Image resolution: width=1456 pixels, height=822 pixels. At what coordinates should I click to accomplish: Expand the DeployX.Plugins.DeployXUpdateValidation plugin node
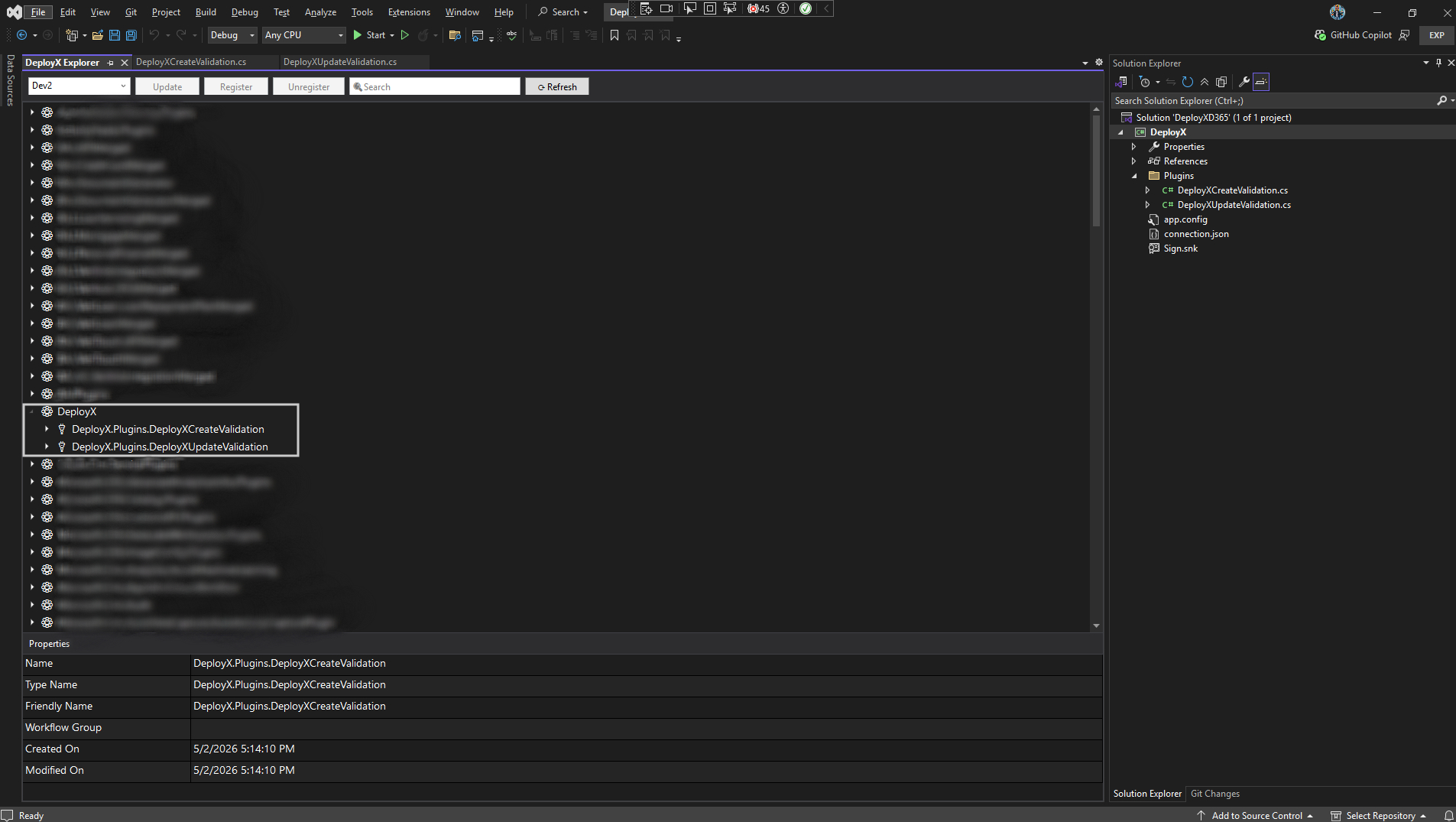pyautogui.click(x=47, y=447)
